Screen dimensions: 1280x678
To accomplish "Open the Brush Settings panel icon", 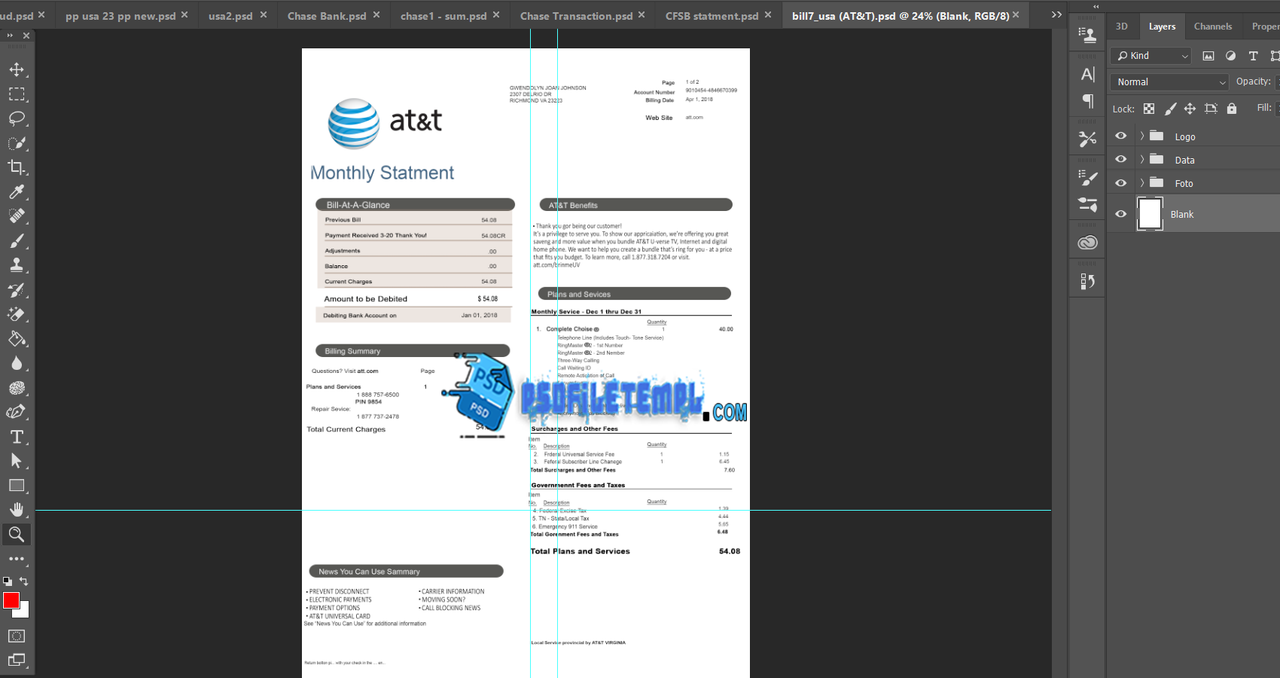I will [x=1088, y=177].
